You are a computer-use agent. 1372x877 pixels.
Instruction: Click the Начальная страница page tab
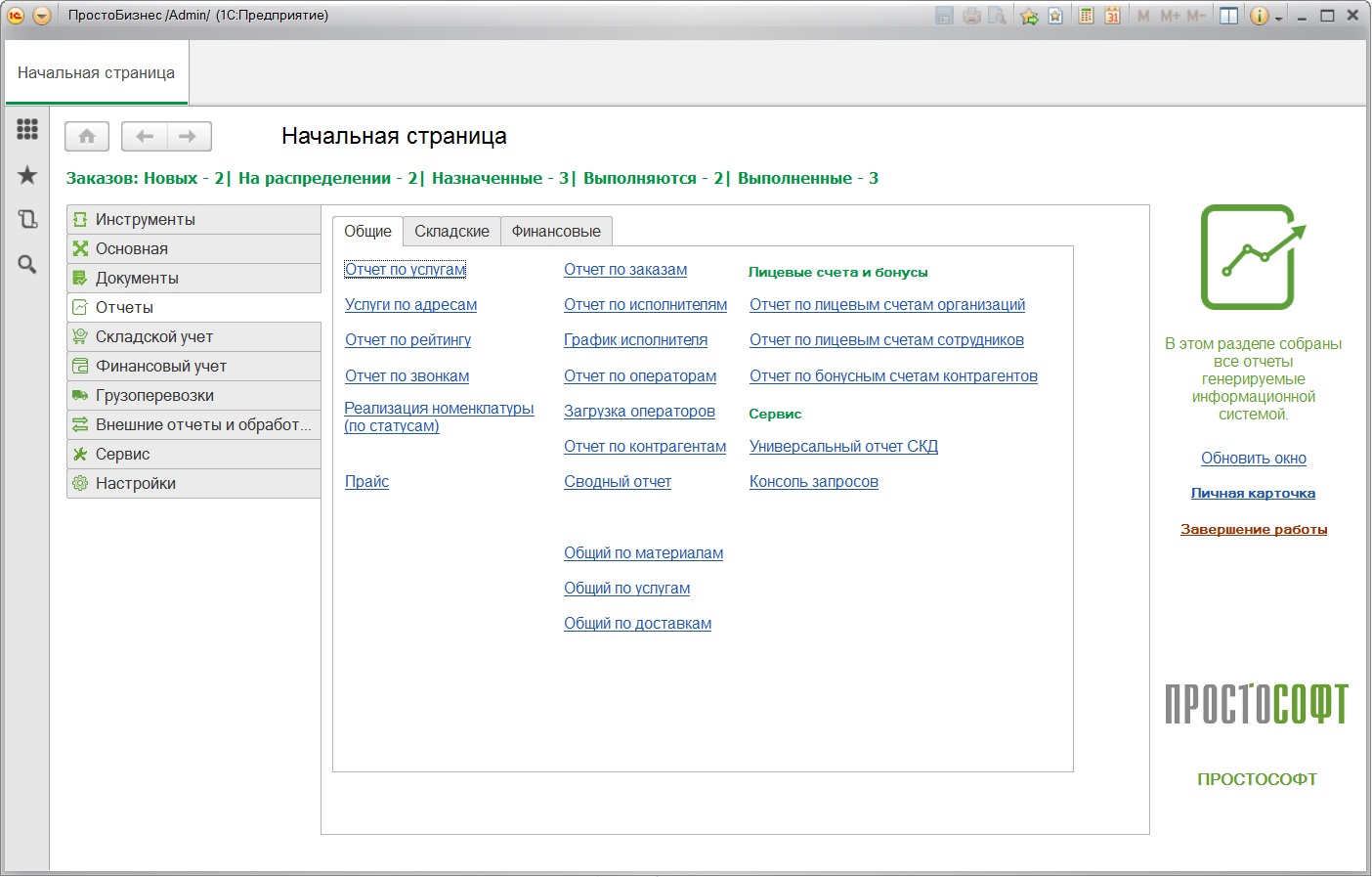click(96, 73)
